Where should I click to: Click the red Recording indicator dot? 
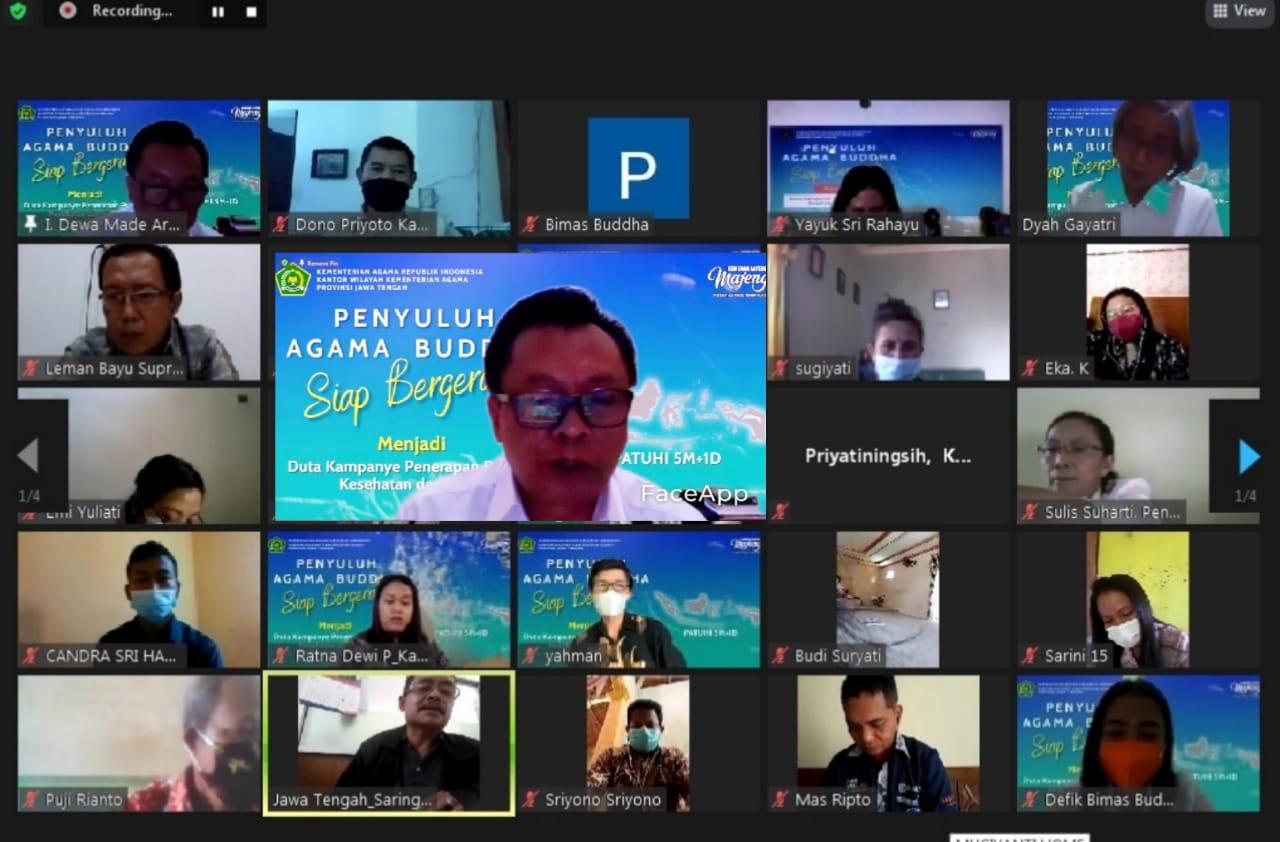[x=68, y=11]
